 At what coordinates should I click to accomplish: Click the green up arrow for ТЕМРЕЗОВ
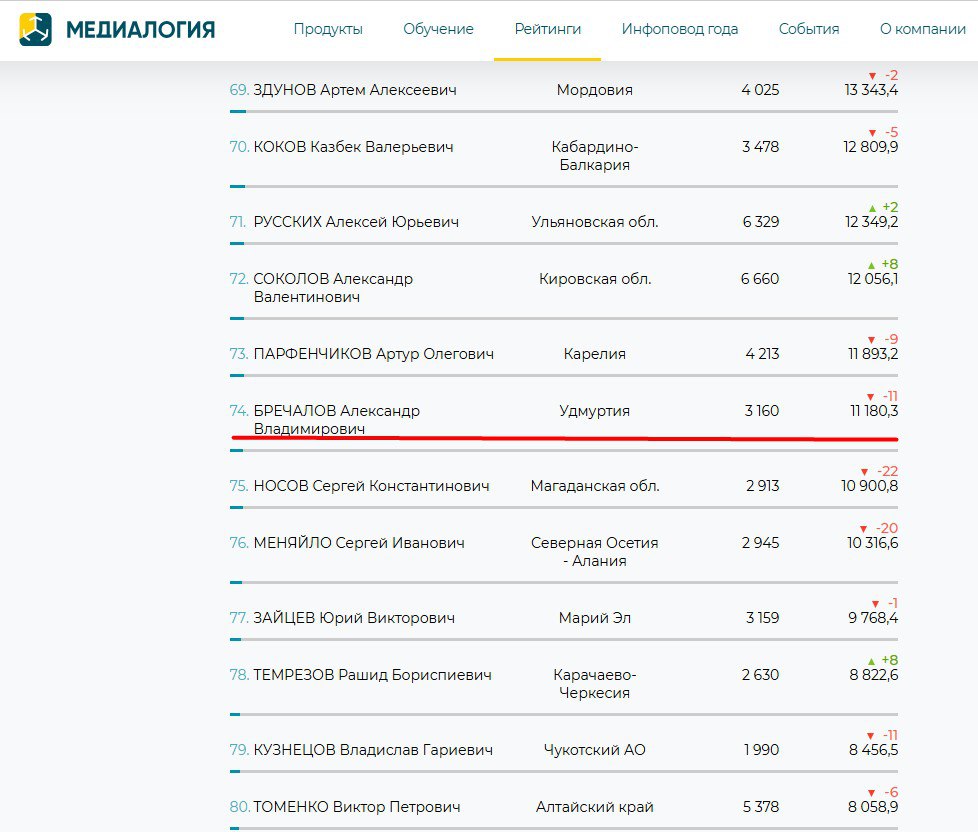point(872,661)
